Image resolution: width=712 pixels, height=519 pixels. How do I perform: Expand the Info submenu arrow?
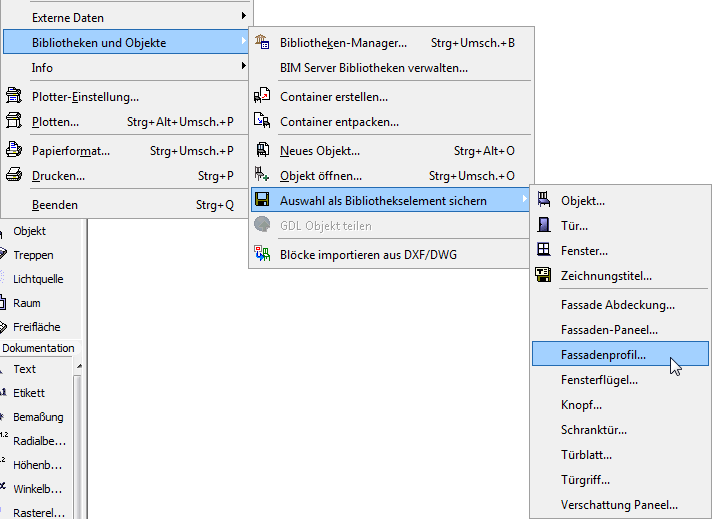[x=243, y=67]
